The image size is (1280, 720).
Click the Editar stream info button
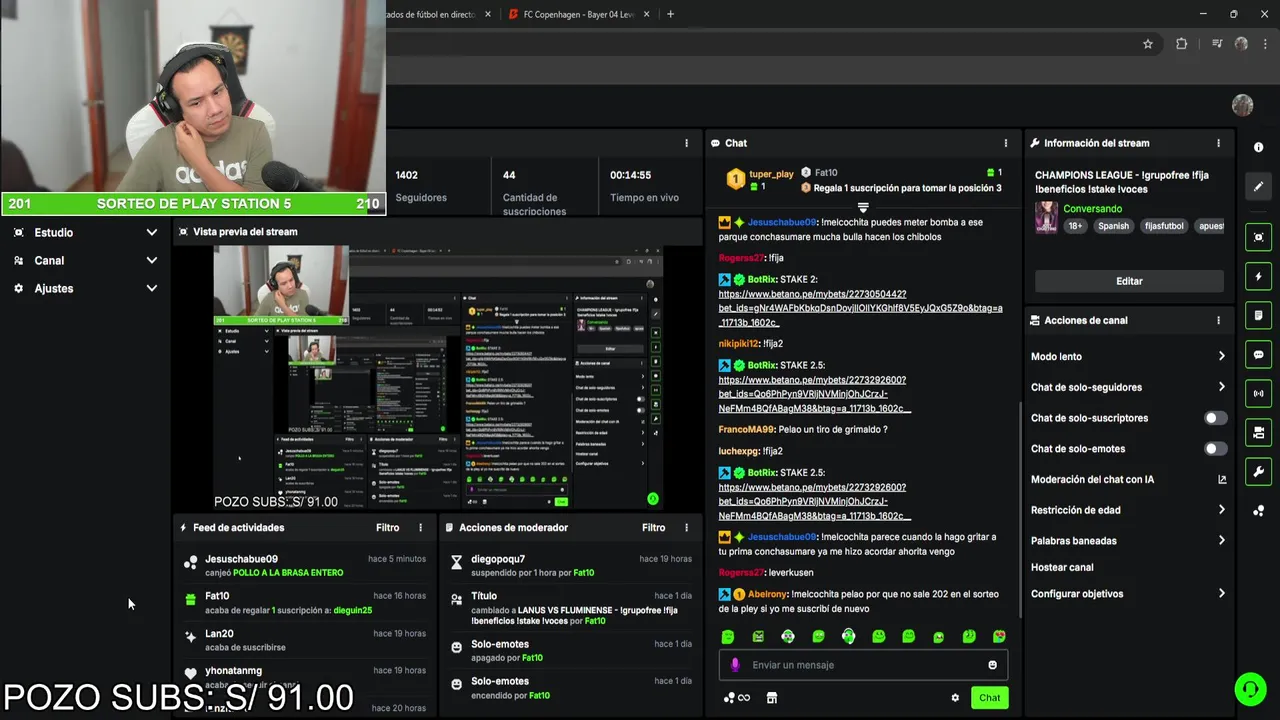coord(1129,281)
